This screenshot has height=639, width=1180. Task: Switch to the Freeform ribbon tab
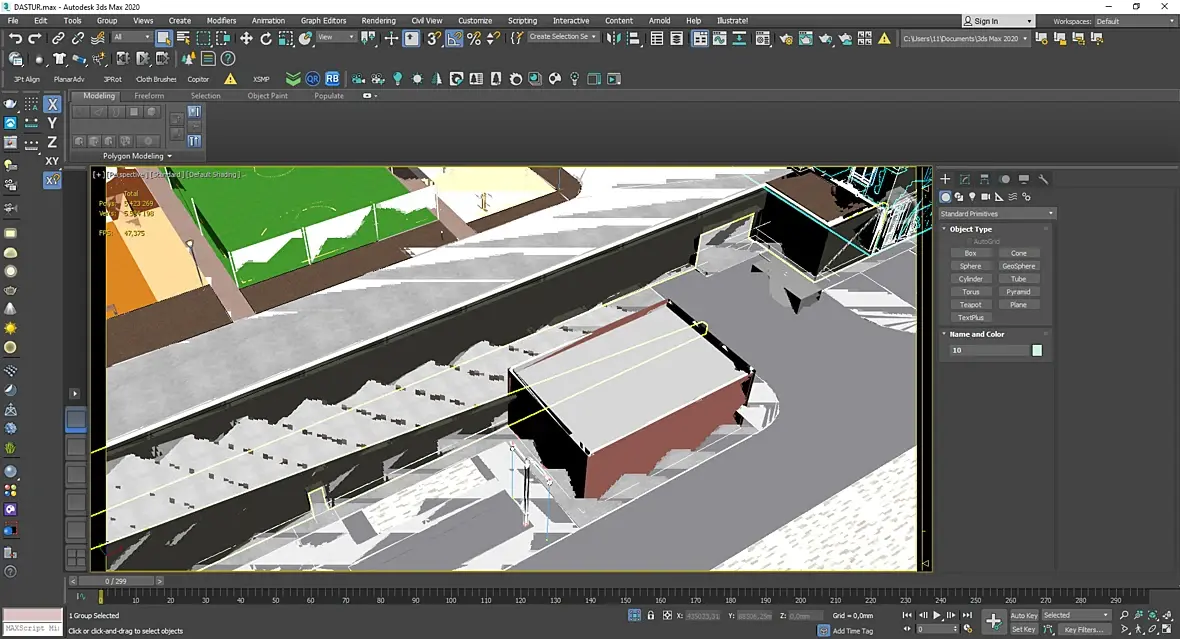pyautogui.click(x=149, y=96)
